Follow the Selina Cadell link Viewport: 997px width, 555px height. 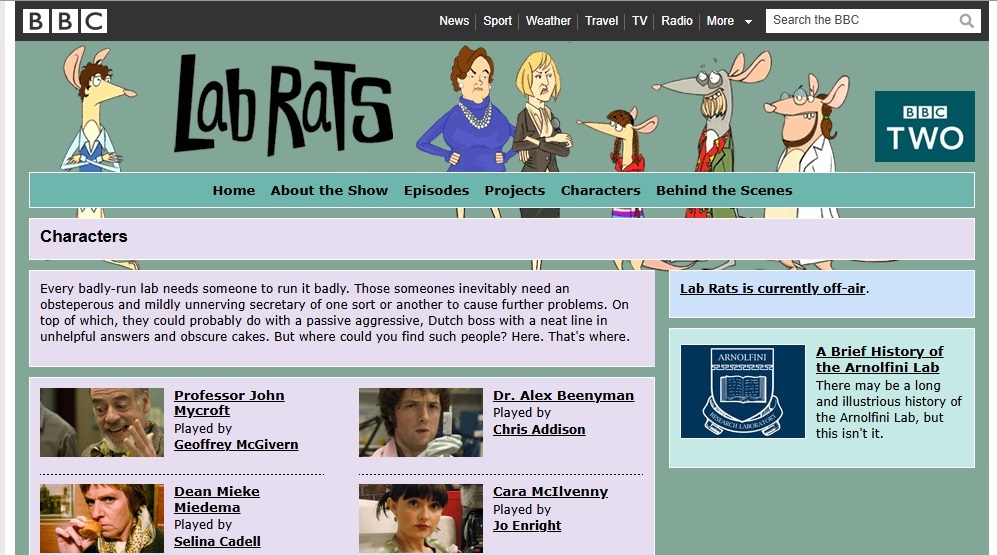click(217, 541)
